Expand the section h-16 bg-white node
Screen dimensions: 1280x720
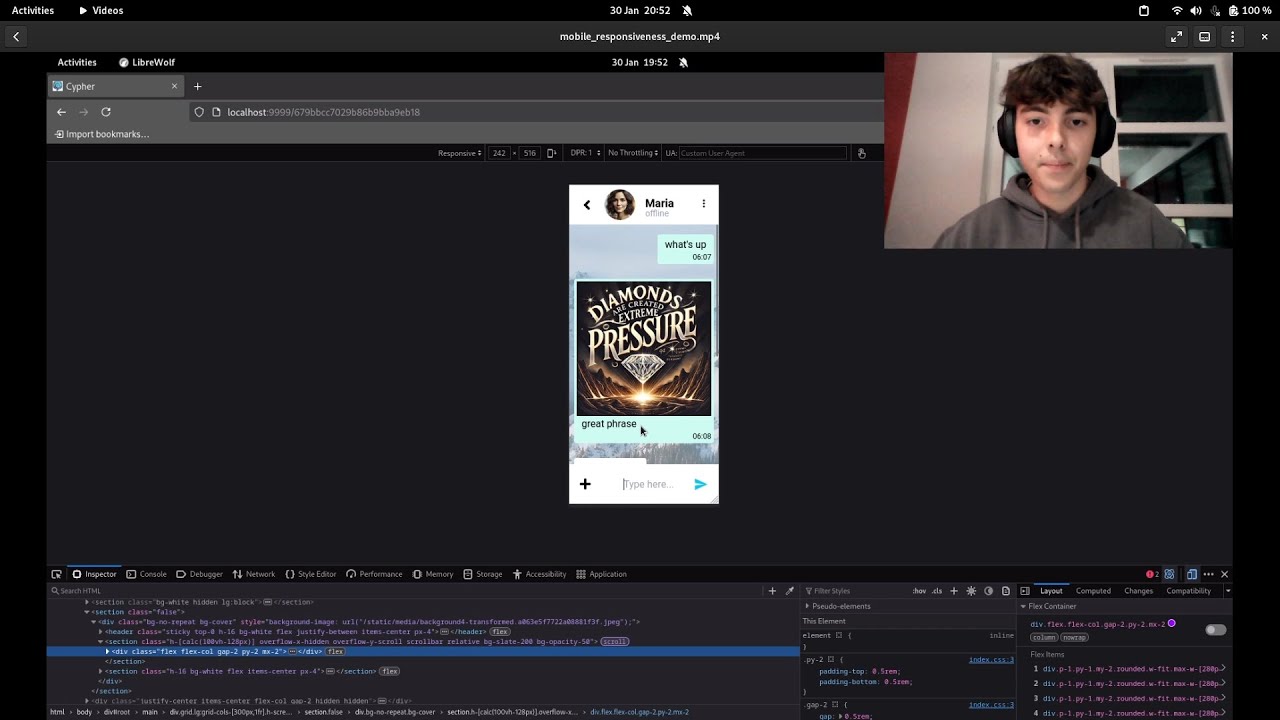100,671
